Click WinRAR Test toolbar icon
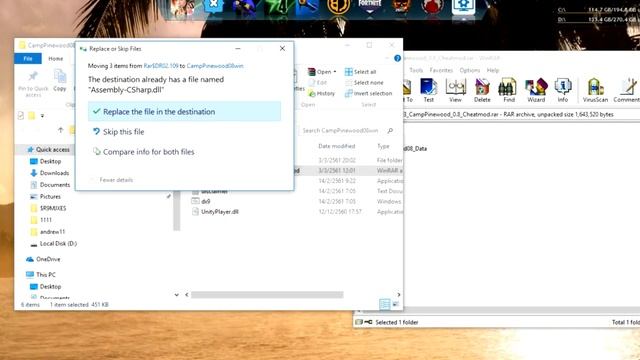 coord(429,90)
